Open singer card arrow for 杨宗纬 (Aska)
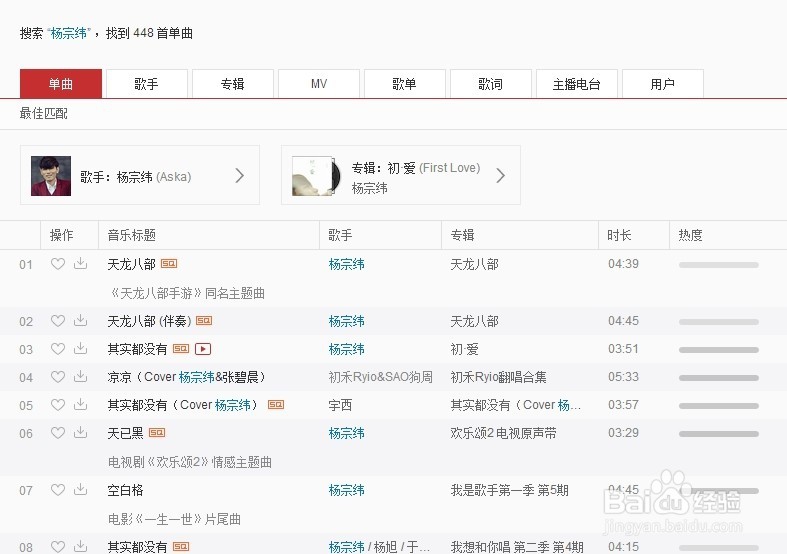Viewport: 787px width, 554px height. pyautogui.click(x=239, y=176)
